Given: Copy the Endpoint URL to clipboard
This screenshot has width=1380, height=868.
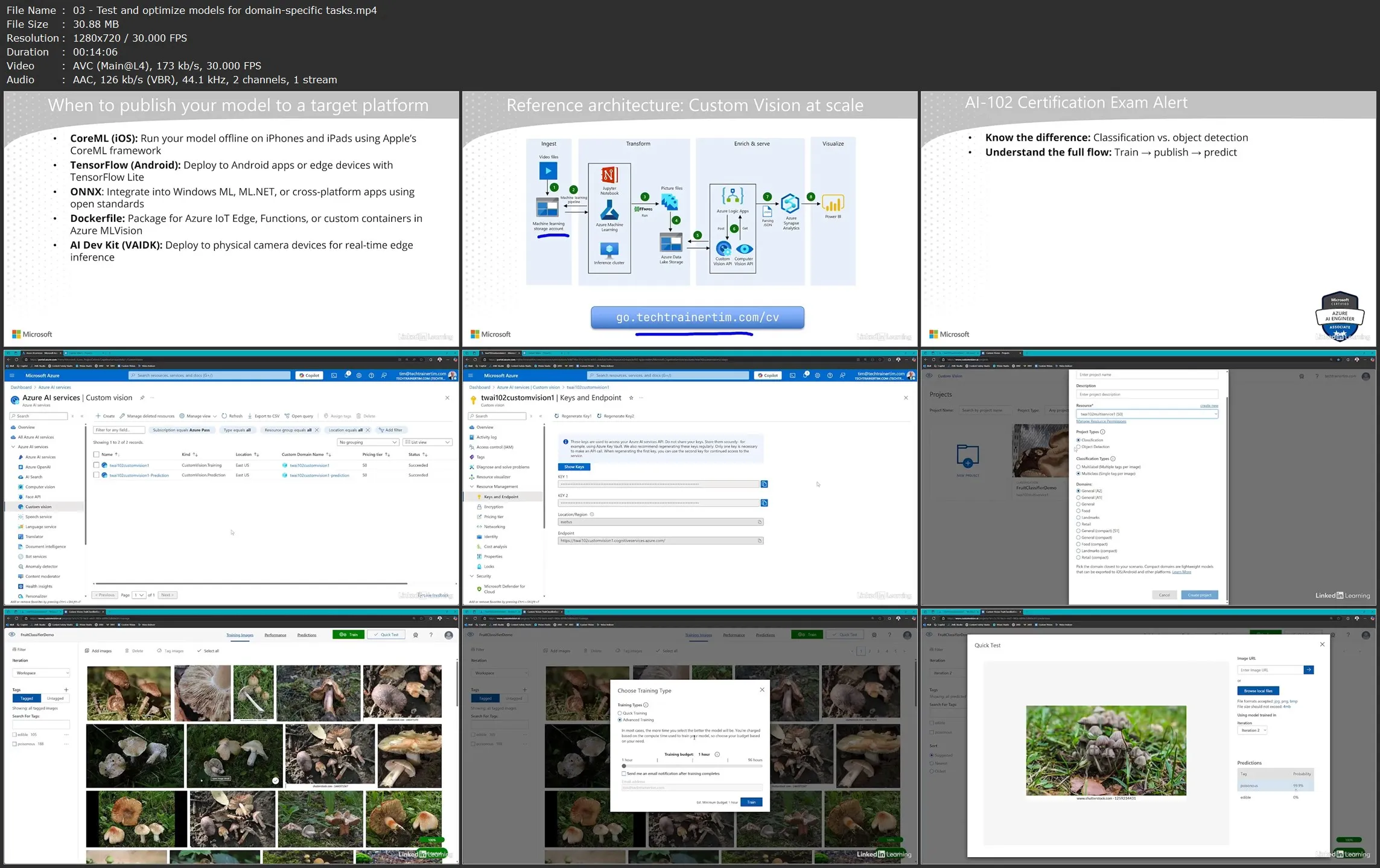Looking at the screenshot, I should [760, 540].
